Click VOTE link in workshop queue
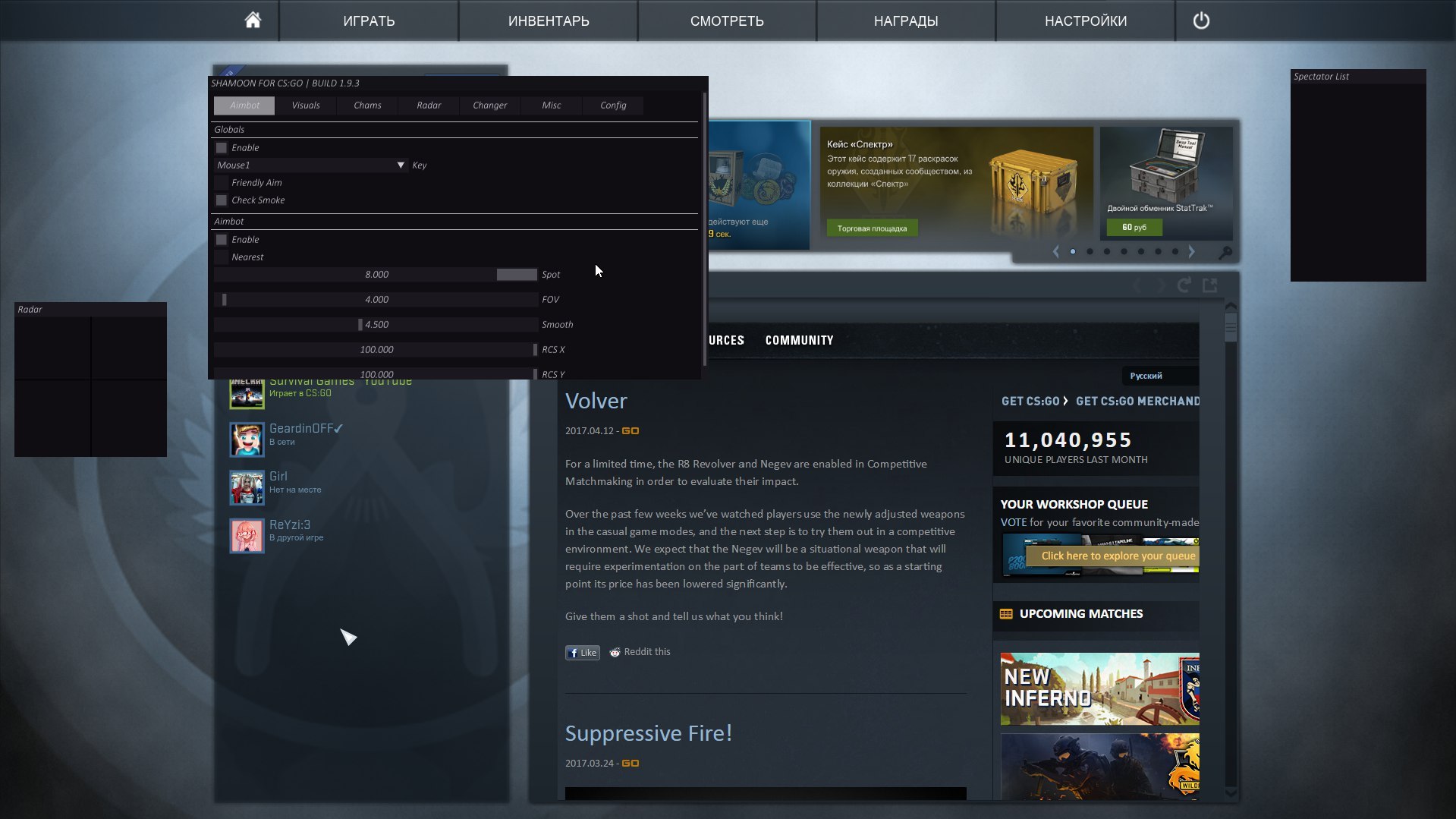This screenshot has height=819, width=1456. tap(1013, 522)
